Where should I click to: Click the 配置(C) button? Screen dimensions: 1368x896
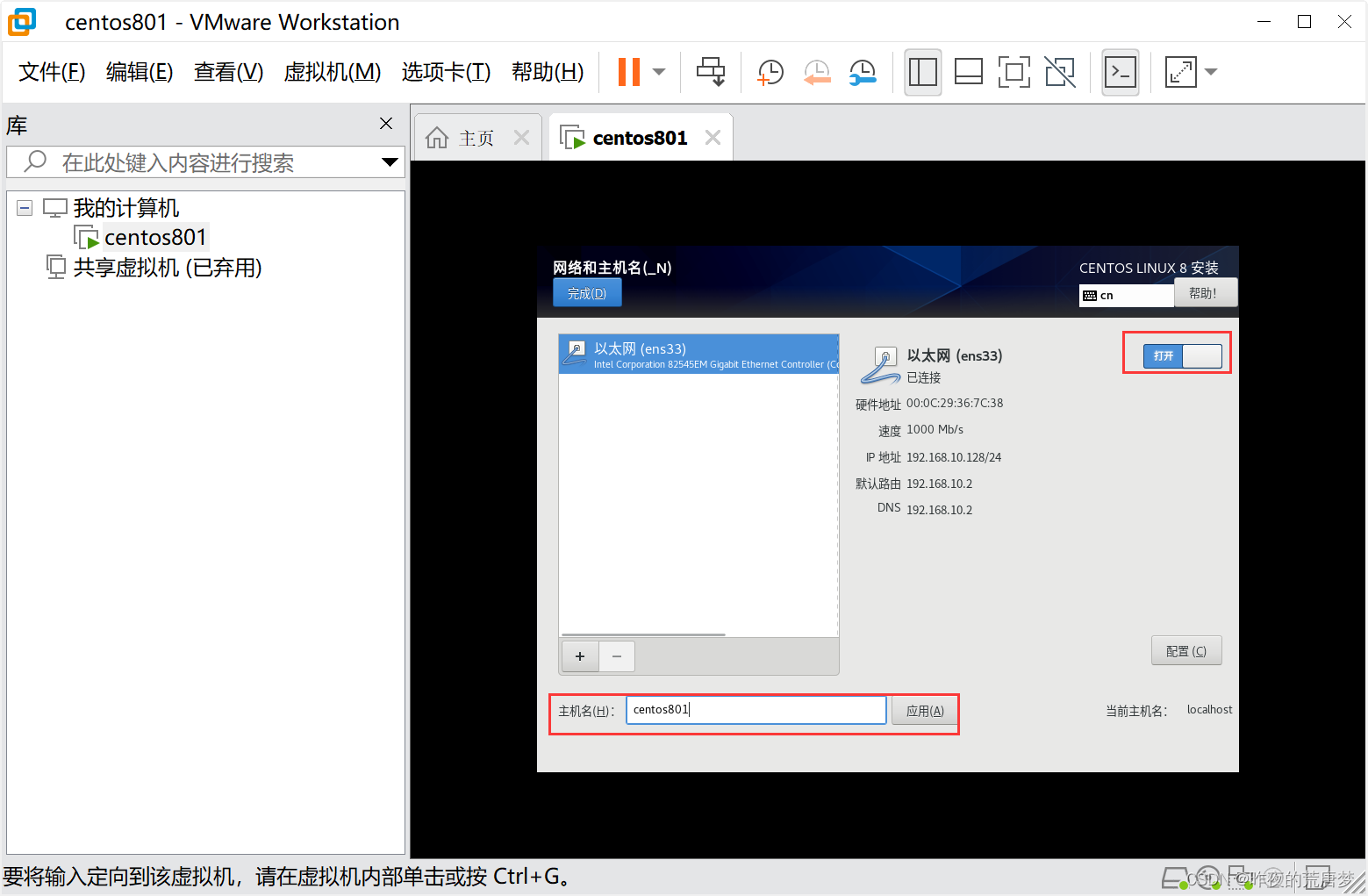(x=1186, y=651)
